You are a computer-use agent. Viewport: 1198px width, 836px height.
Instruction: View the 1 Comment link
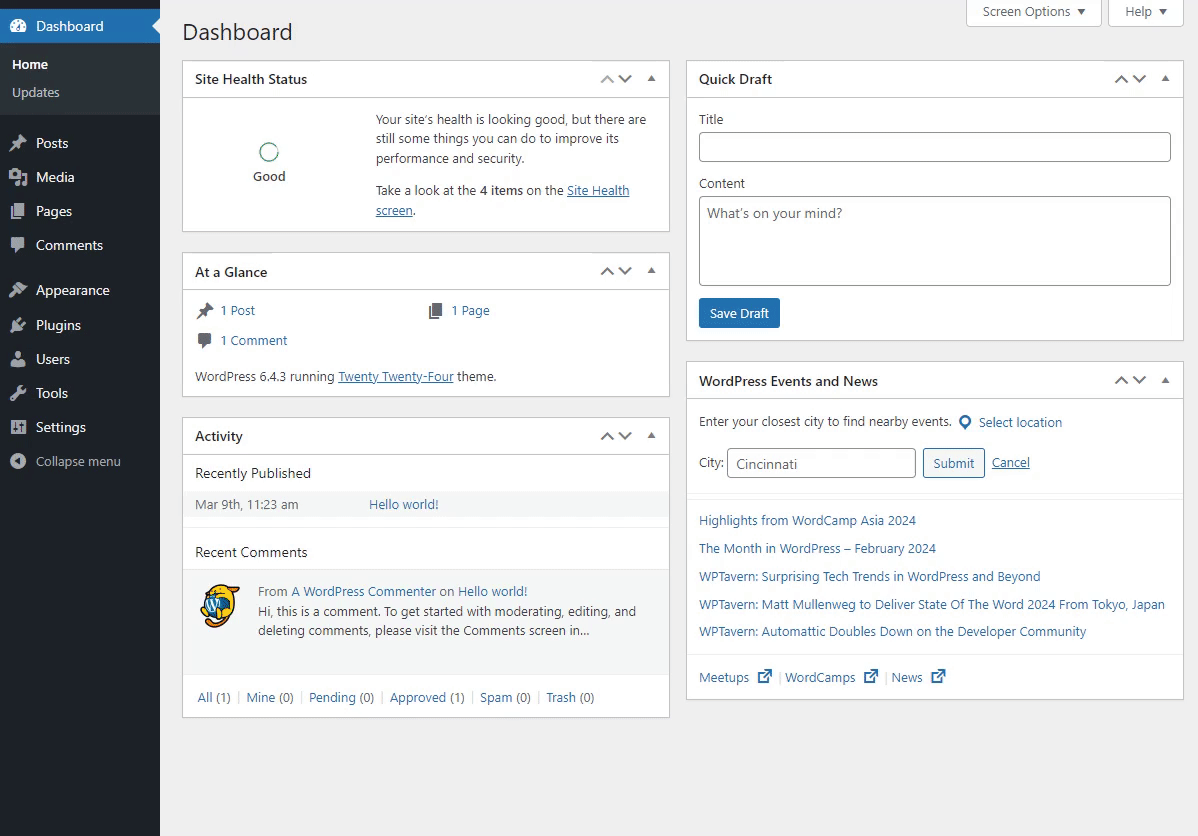pyautogui.click(x=254, y=341)
